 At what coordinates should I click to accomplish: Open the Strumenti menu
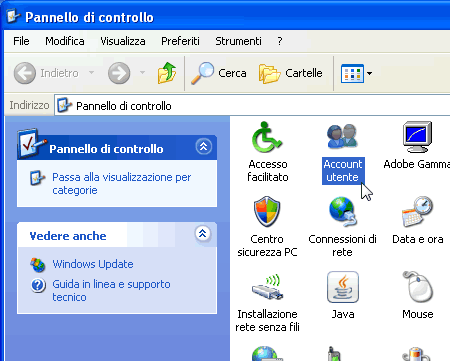pyautogui.click(x=238, y=41)
